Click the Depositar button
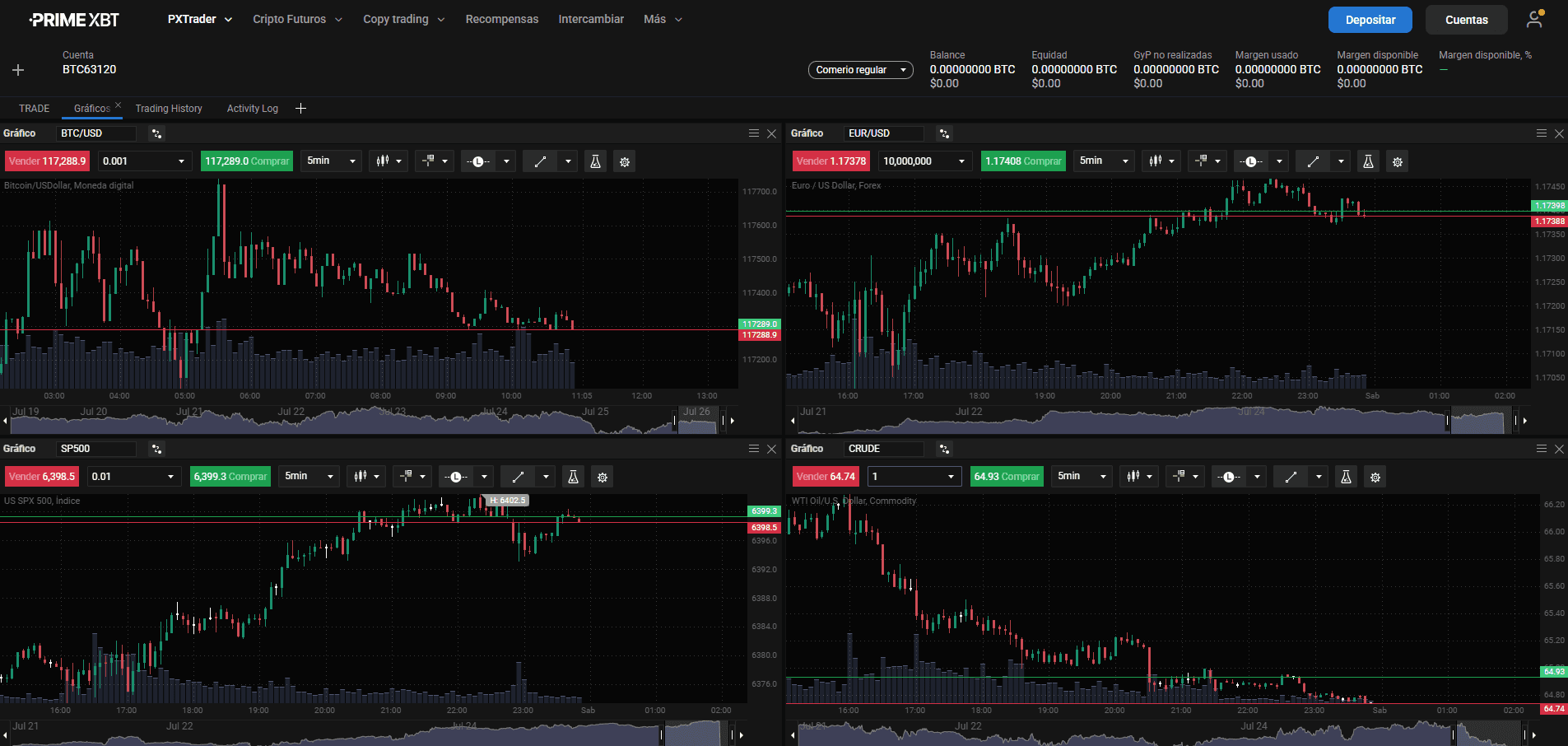Screen dimensions: 1568x746 [x=1370, y=20]
